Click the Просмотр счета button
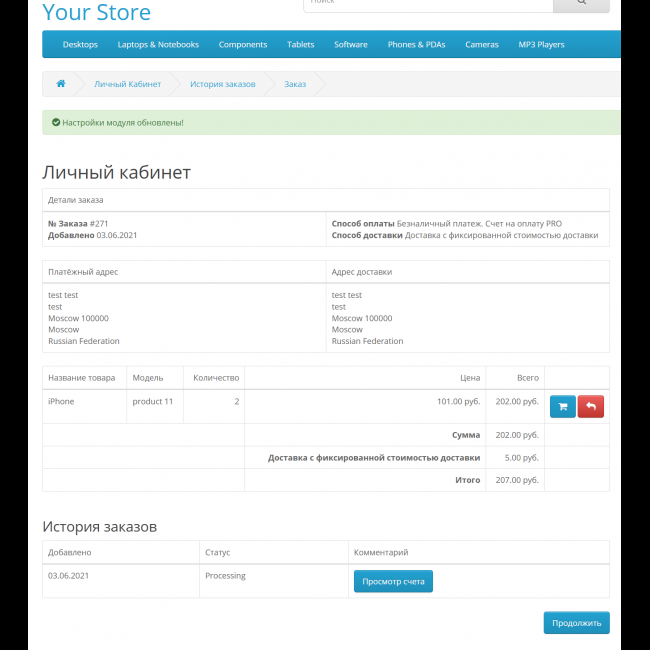Screen dimensions: 650x650 [393, 581]
